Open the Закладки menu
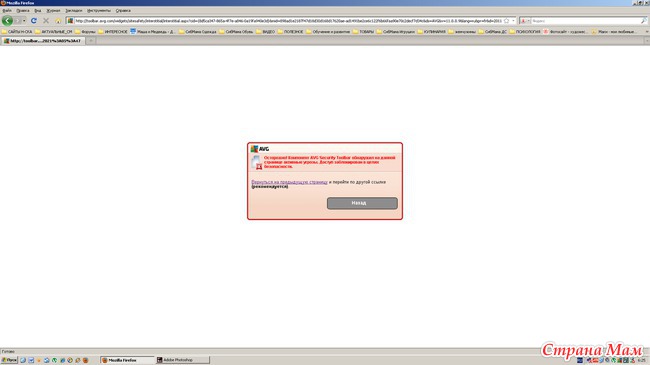 pos(74,10)
